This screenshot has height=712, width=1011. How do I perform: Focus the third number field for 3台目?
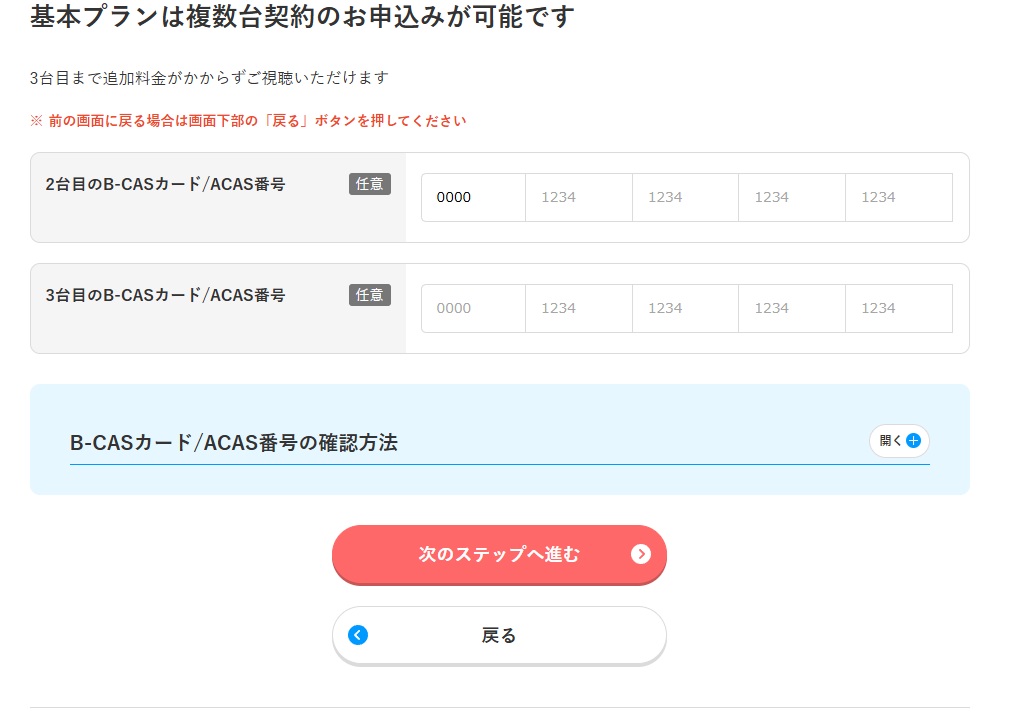click(x=686, y=309)
